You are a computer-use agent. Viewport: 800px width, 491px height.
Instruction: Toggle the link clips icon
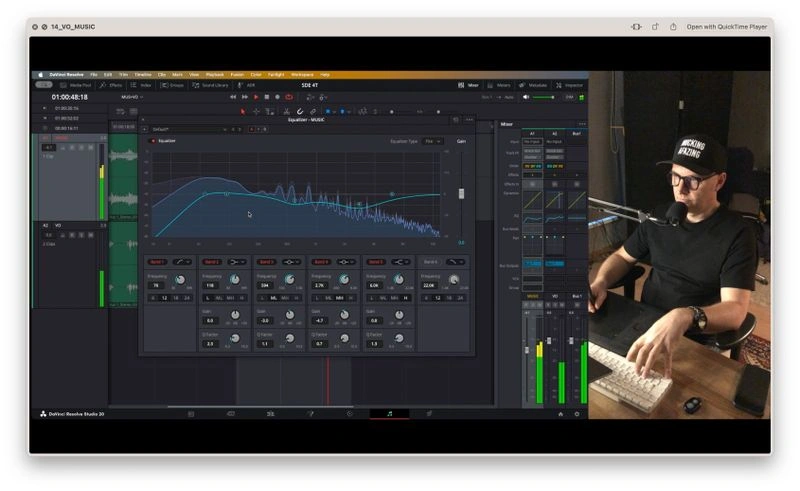pyautogui.click(x=313, y=111)
